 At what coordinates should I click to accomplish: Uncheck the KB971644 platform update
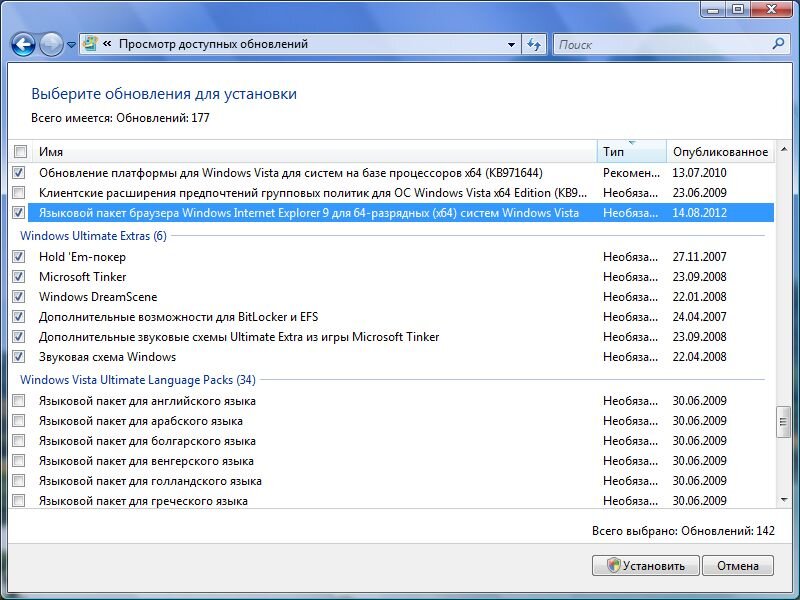coord(20,170)
